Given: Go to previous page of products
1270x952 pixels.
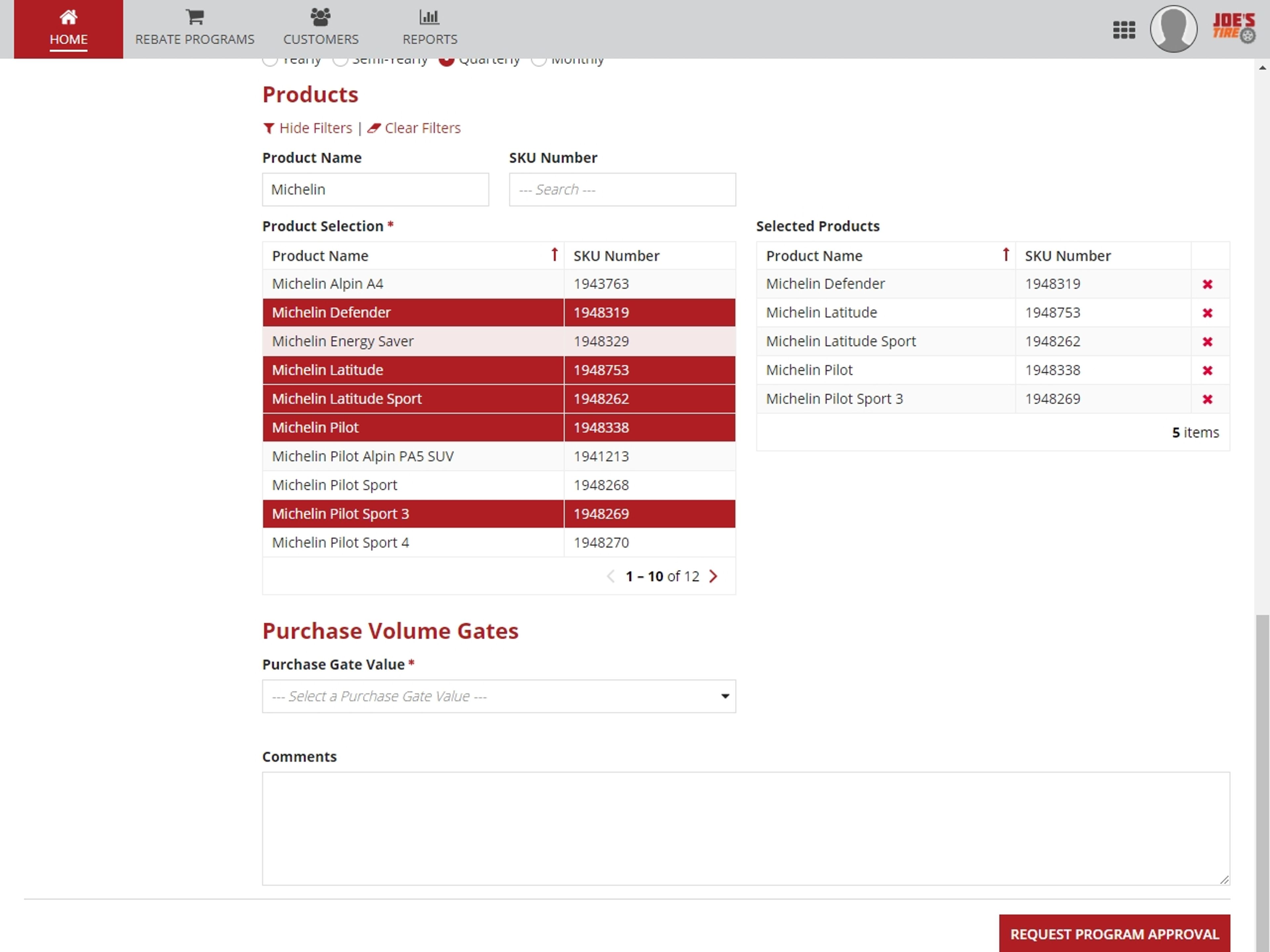Looking at the screenshot, I should tap(610, 576).
